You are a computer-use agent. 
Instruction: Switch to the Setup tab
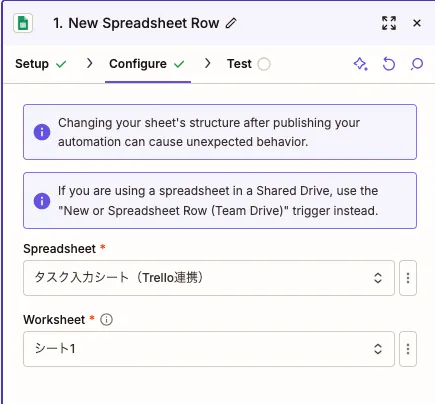(x=41, y=64)
